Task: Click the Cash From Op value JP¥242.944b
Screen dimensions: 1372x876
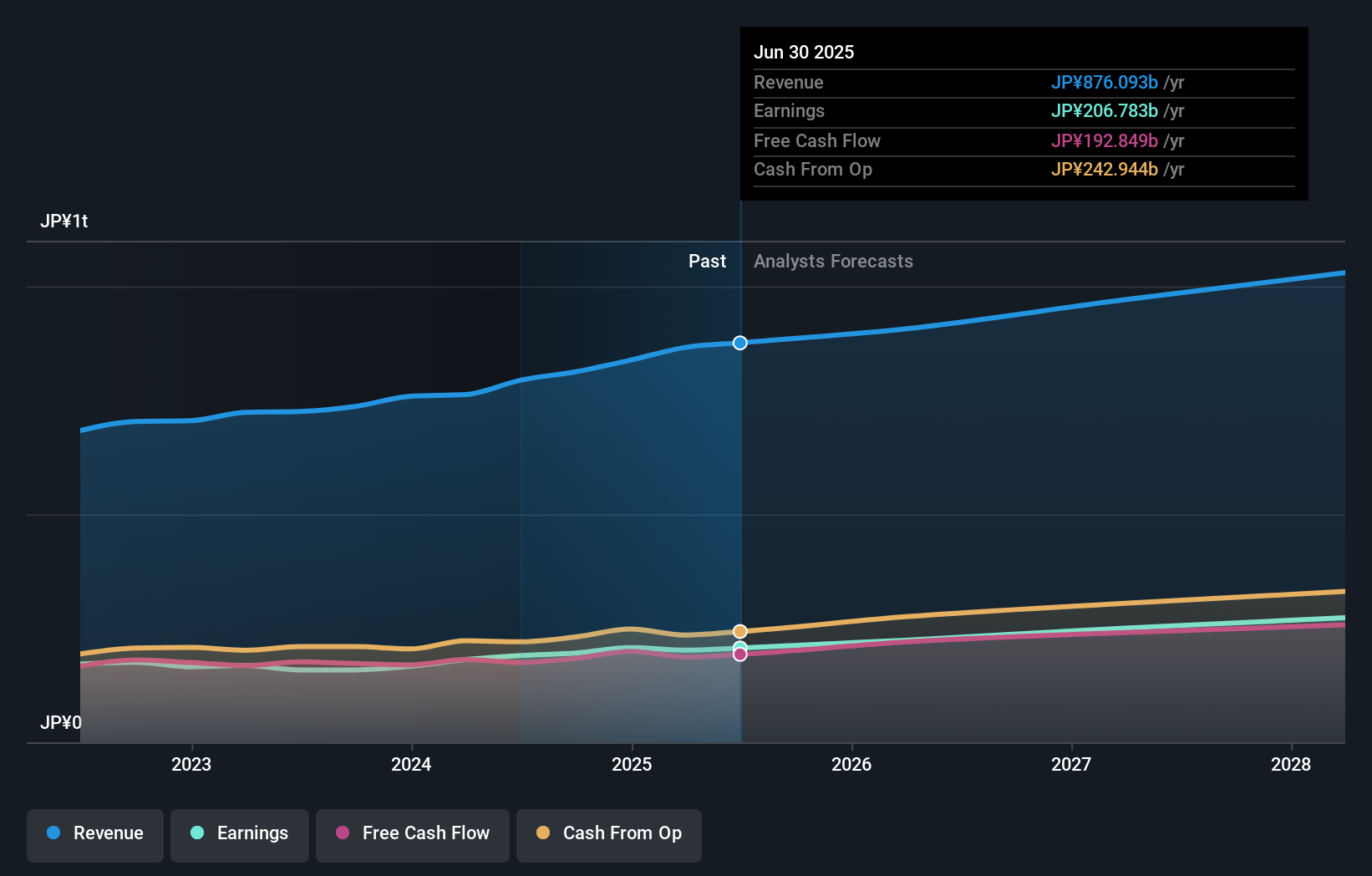Action: coord(1105,169)
